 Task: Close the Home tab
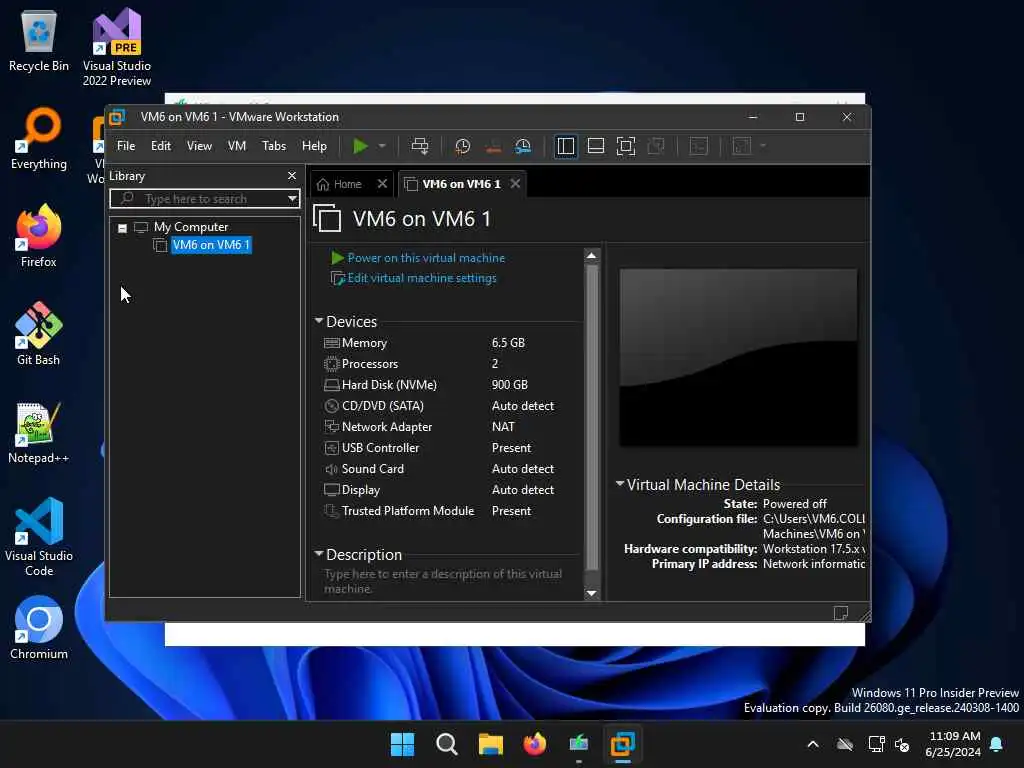(382, 184)
